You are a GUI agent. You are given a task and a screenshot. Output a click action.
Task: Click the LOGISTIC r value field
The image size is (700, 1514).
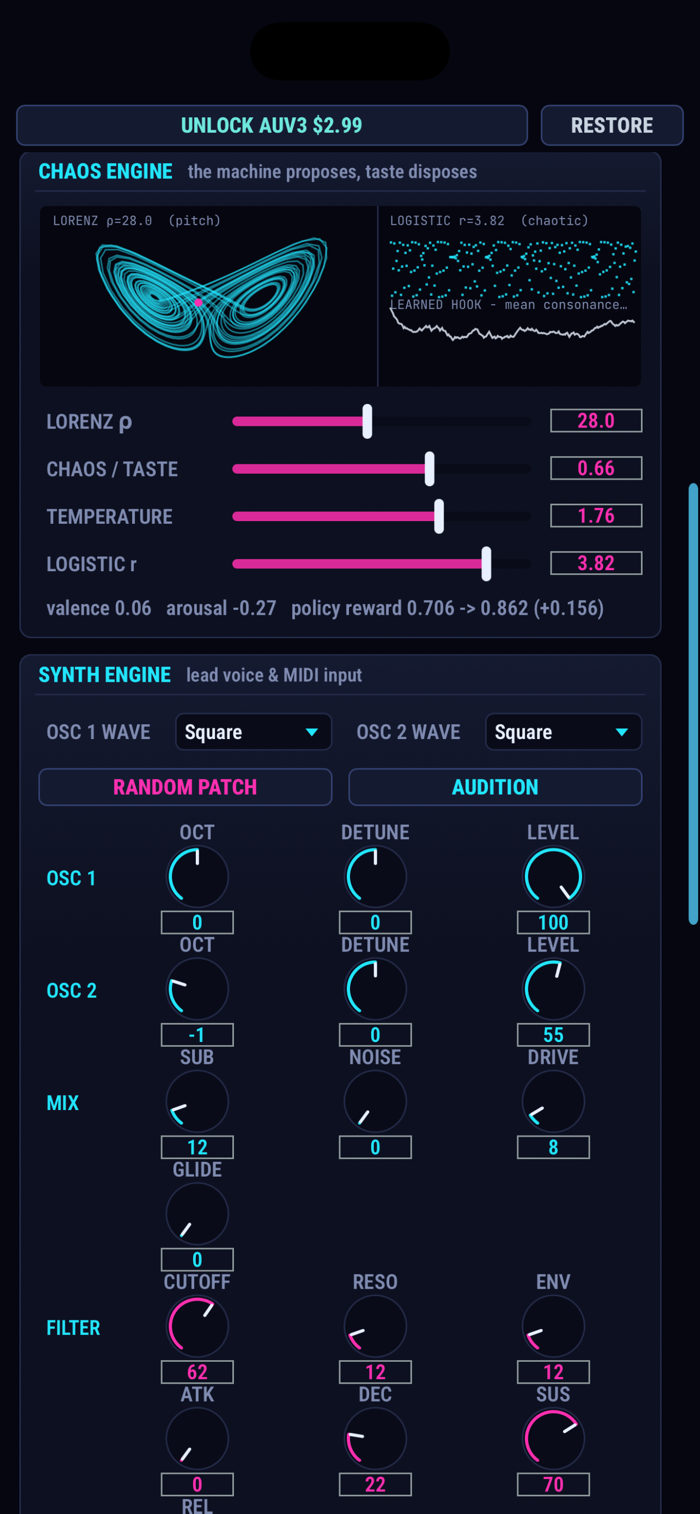point(596,563)
